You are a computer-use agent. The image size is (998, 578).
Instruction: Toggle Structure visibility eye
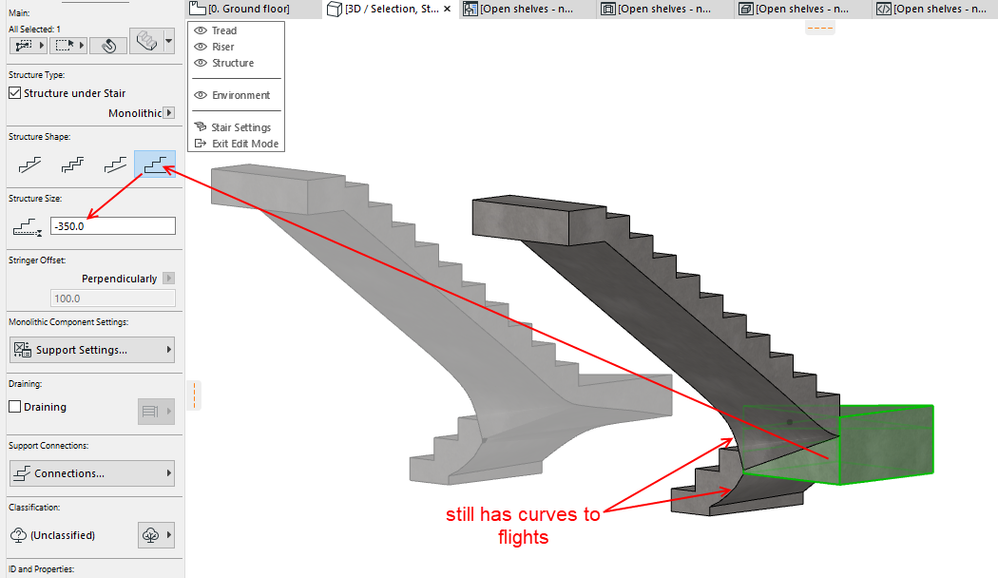pyautogui.click(x=200, y=63)
